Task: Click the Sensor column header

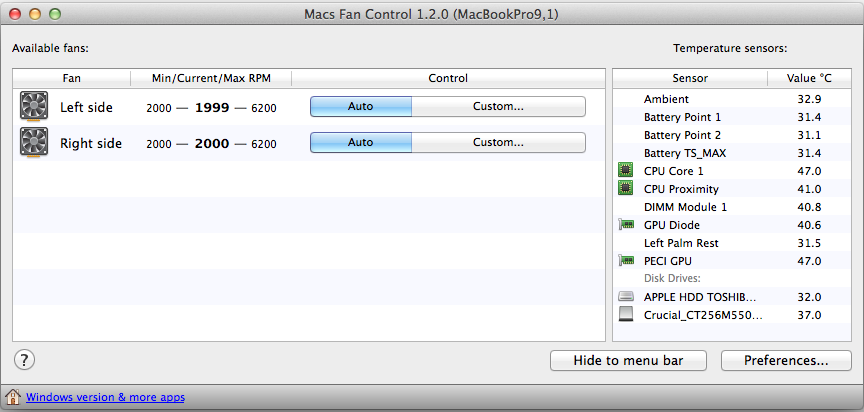Action: [x=690, y=78]
